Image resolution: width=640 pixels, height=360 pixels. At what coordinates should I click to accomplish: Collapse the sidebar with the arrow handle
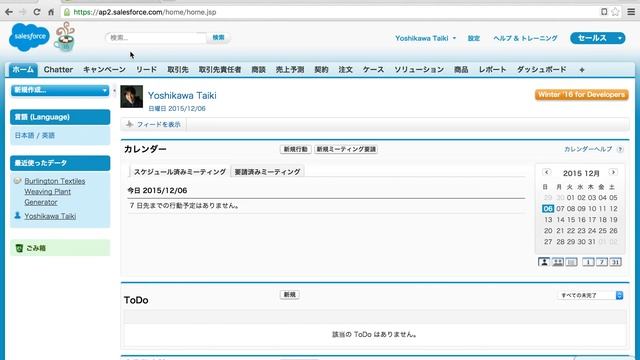pyautogui.click(x=114, y=90)
